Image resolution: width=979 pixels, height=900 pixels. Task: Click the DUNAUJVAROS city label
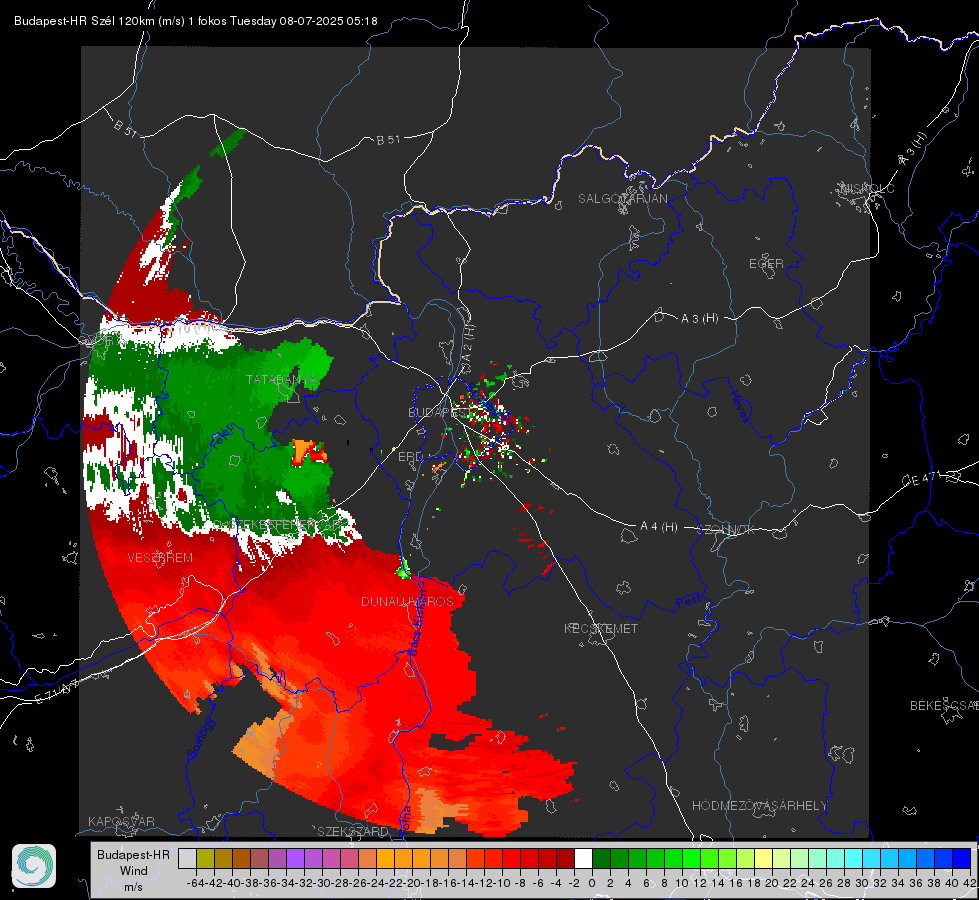pos(407,601)
